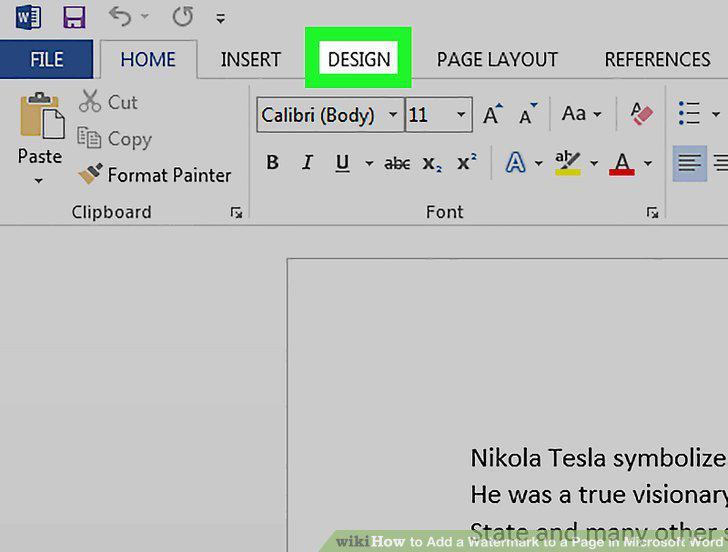This screenshot has width=728, height=552.
Task: Apply red font color
Action: click(622, 163)
